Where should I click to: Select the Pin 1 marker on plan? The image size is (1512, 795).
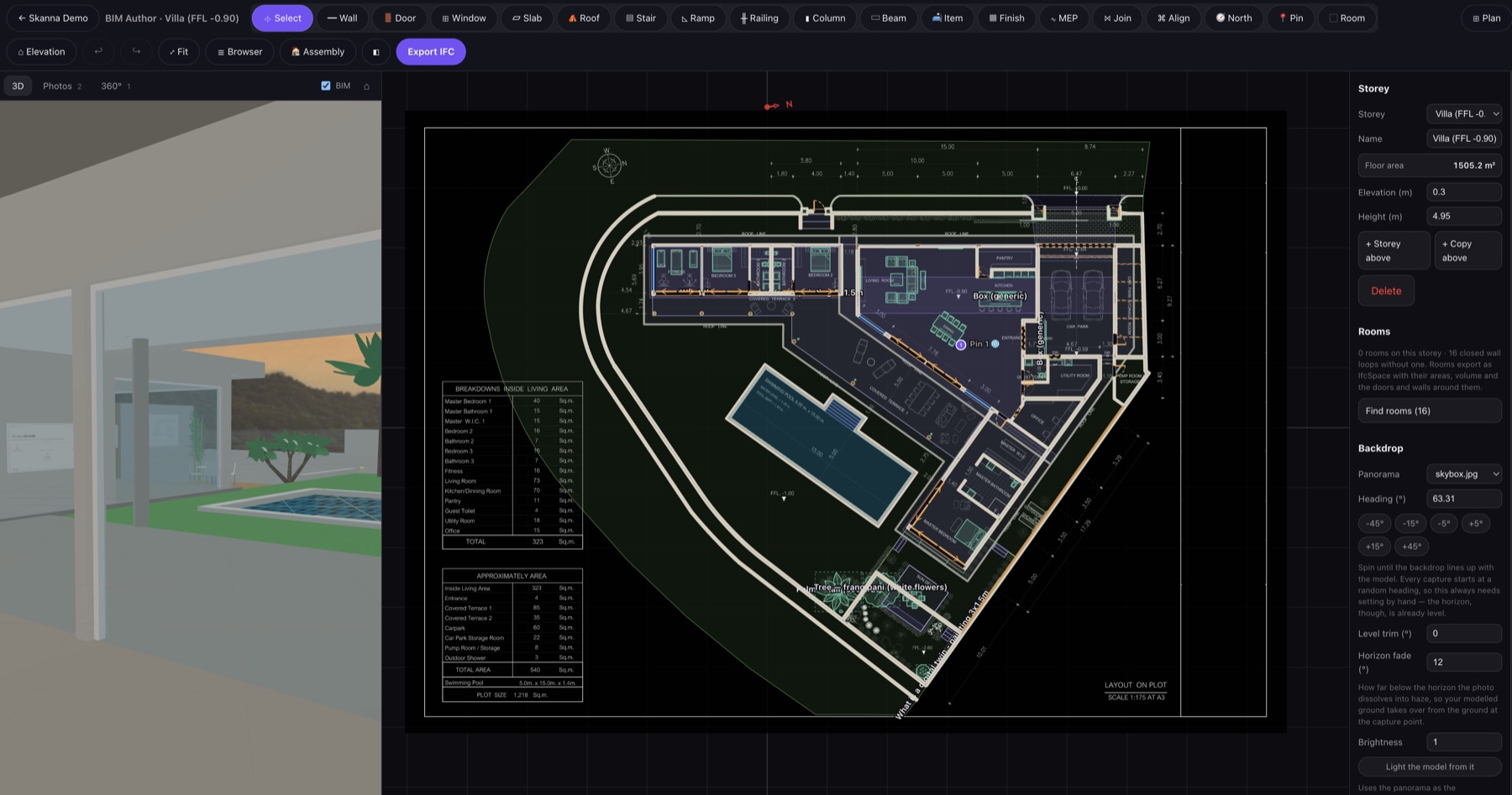(961, 344)
